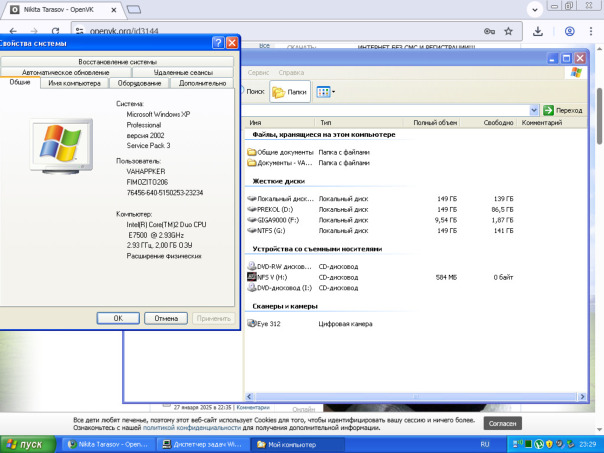Click the пуск Start button
Image resolution: width=604 pixels, height=453 pixels.
pos(28,445)
